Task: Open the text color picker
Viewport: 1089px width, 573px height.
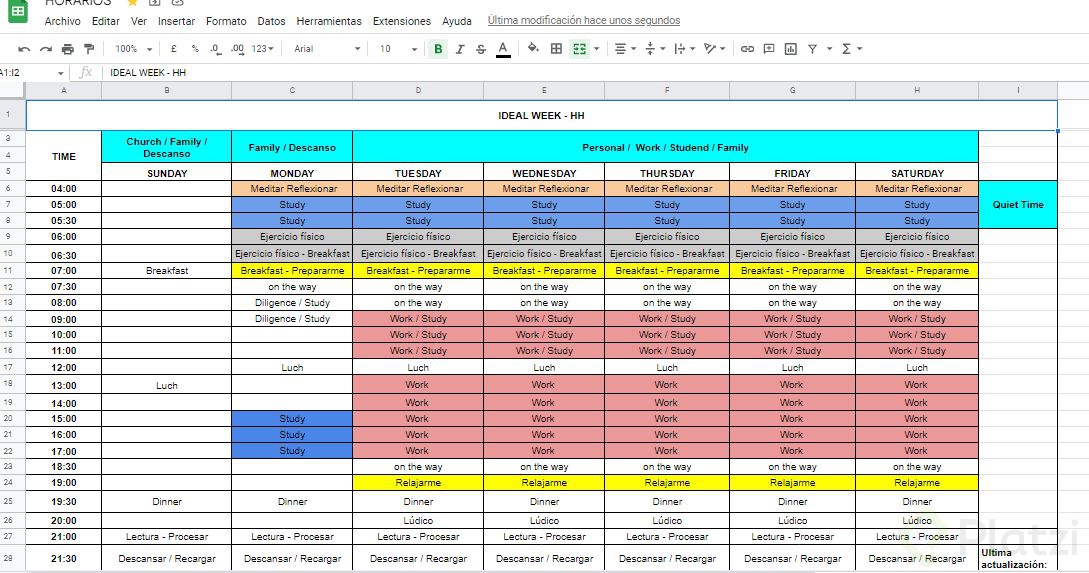Action: pos(504,49)
